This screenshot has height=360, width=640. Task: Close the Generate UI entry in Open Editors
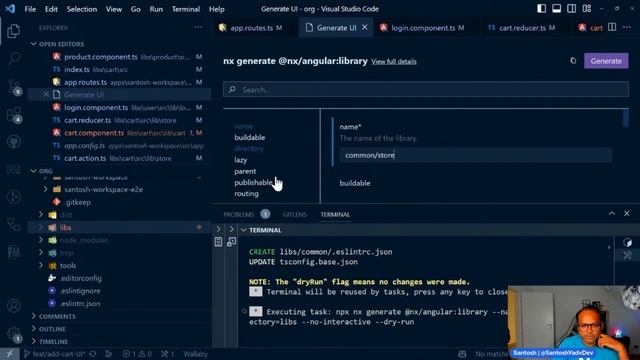point(46,94)
